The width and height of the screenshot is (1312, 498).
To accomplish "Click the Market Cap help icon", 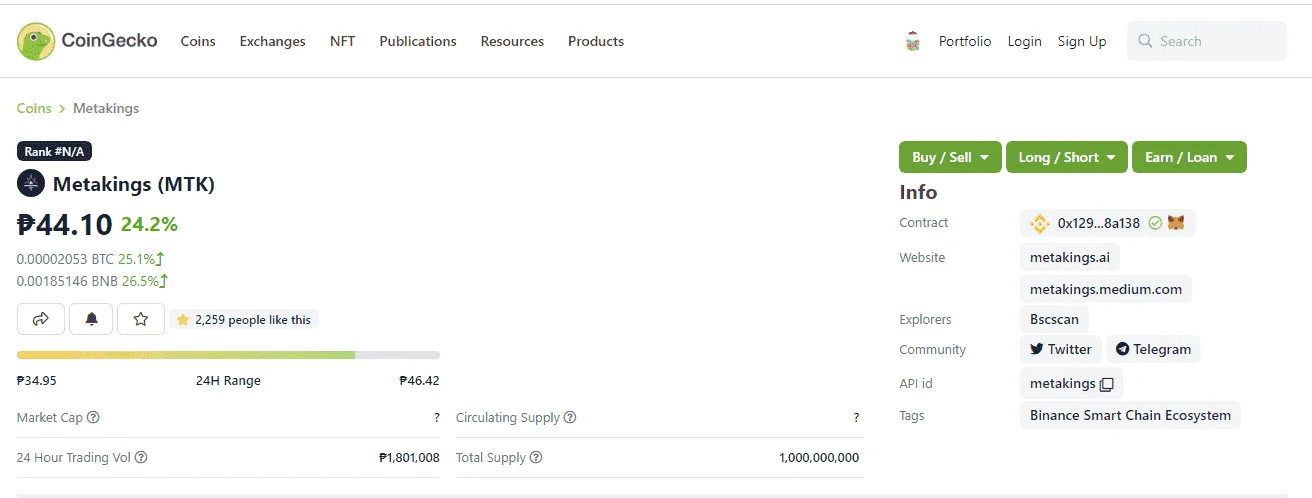I will pos(94,417).
